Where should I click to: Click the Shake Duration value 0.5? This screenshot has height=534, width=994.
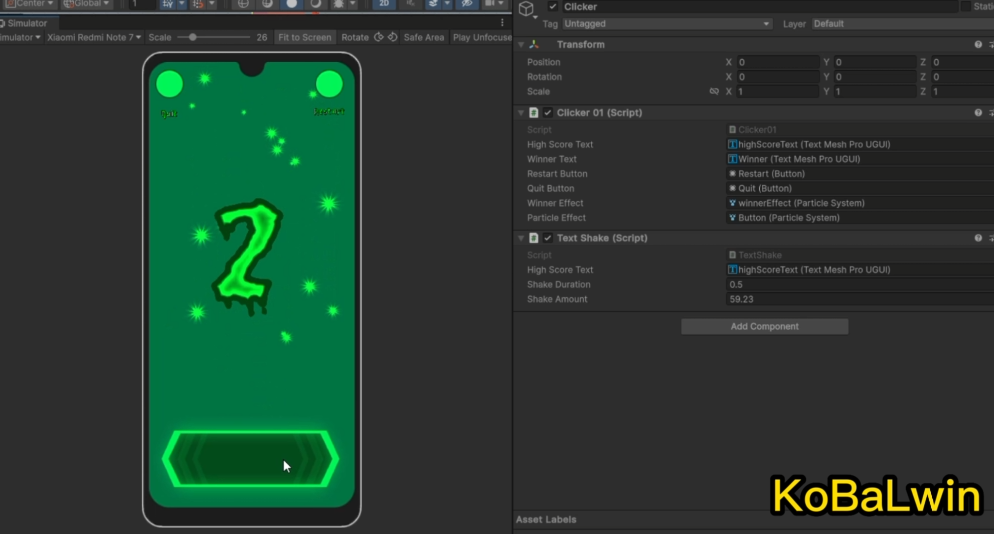click(860, 284)
